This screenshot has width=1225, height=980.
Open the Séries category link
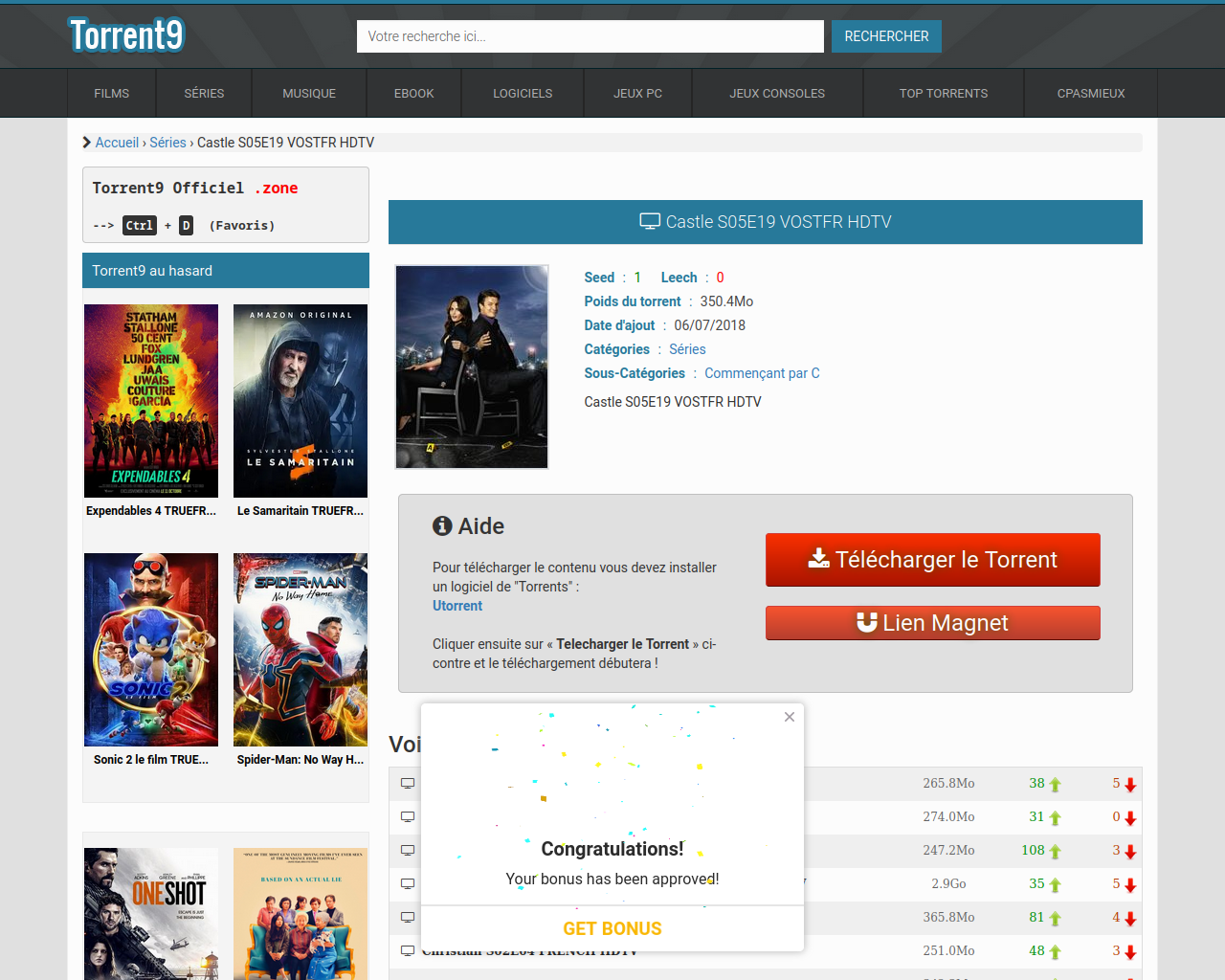687,349
